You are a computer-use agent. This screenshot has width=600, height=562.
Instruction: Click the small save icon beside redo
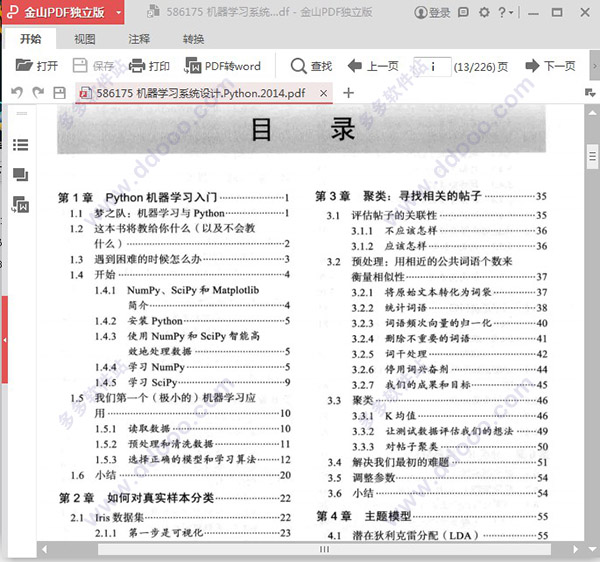click(59, 93)
